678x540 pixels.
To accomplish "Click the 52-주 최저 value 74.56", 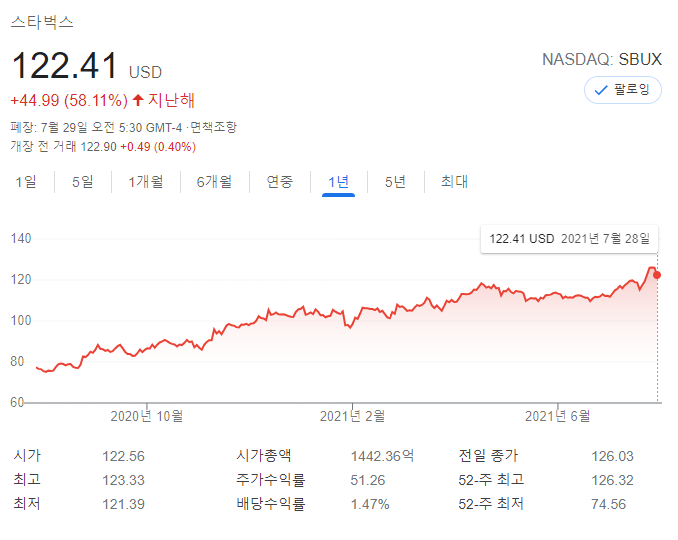I will 608,504.
